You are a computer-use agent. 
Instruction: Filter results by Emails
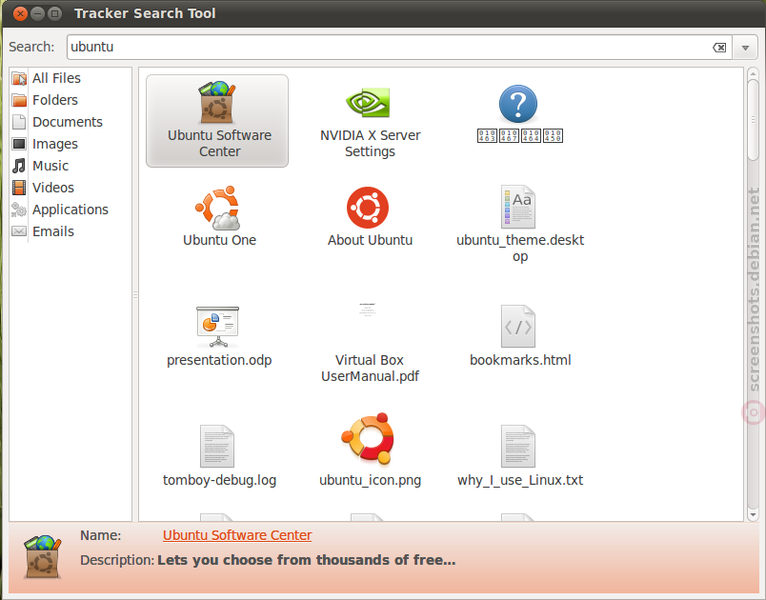point(53,231)
